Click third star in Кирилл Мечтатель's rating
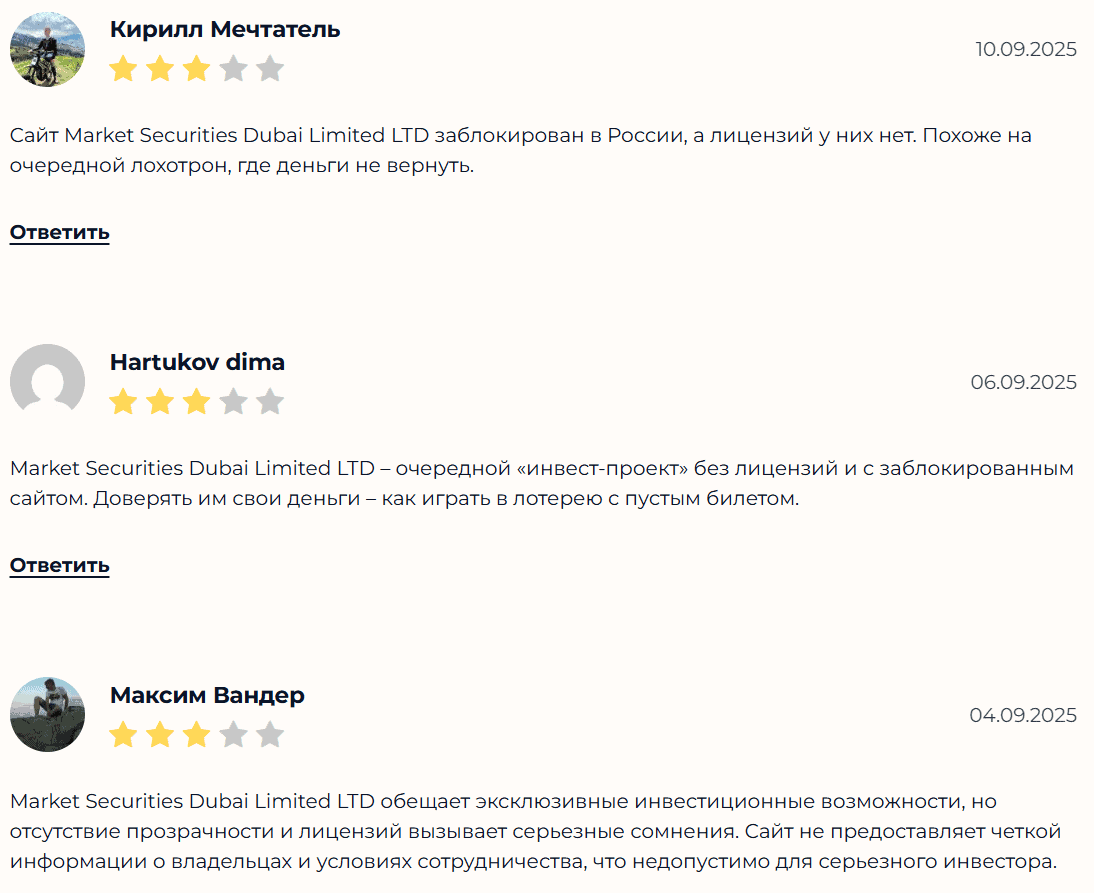 tap(197, 69)
